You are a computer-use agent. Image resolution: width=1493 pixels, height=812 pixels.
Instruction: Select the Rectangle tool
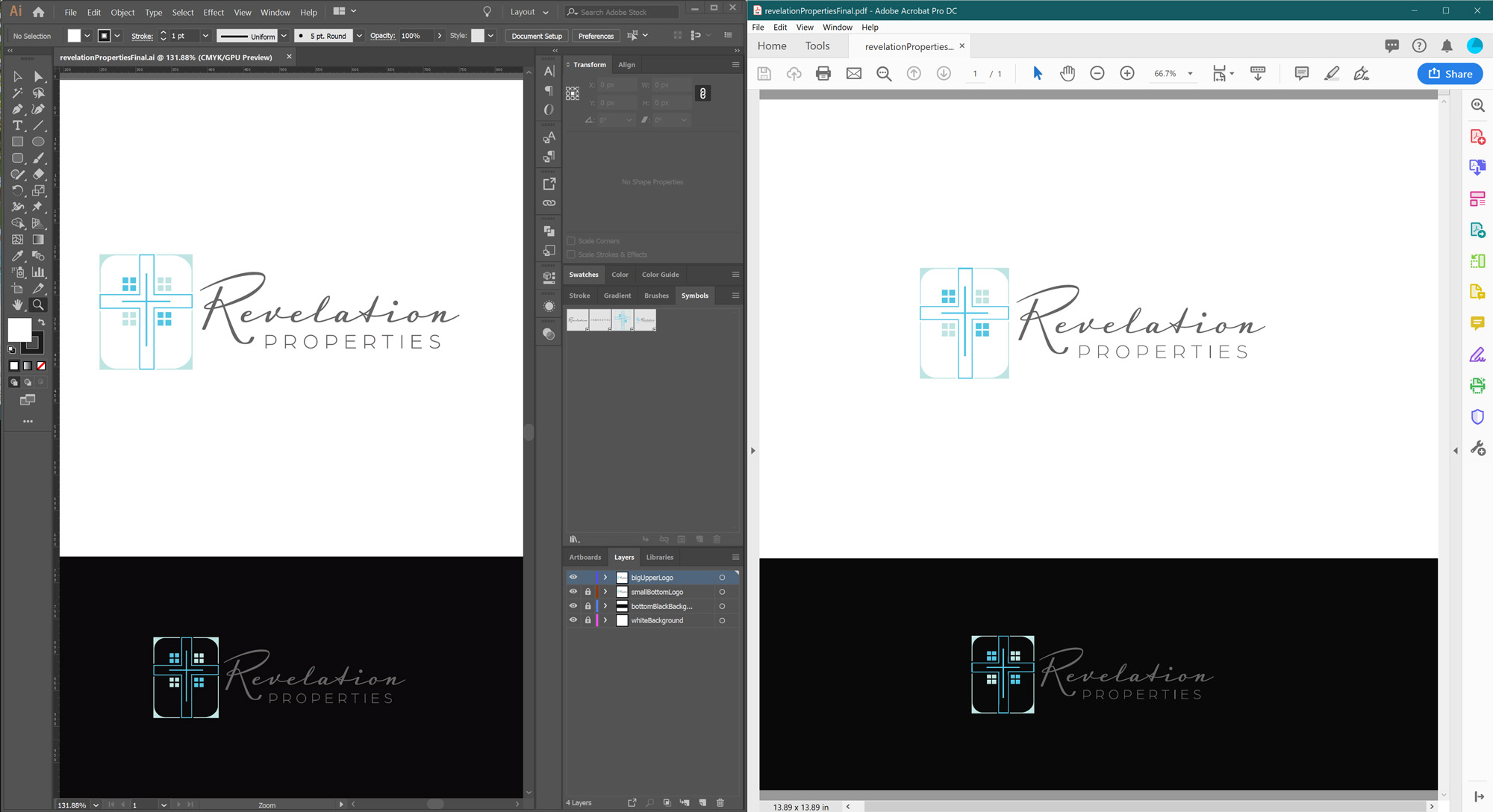17,142
